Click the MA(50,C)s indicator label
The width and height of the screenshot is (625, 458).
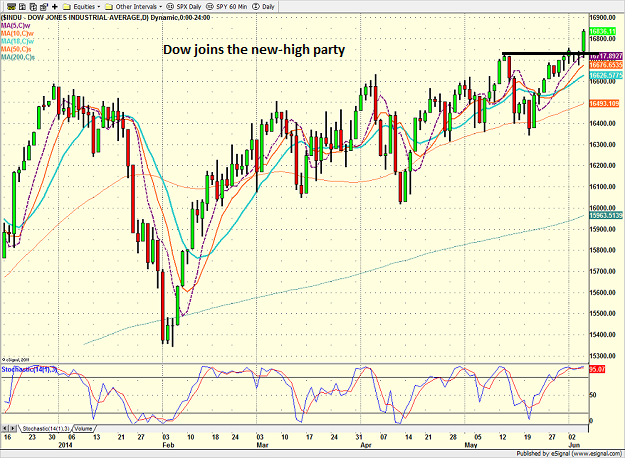pyautogui.click(x=16, y=49)
